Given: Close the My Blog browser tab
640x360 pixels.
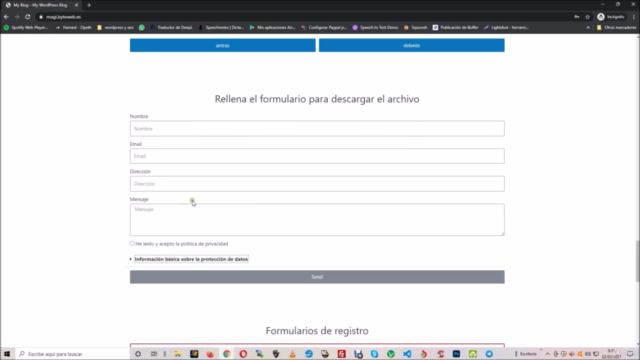Looking at the screenshot, I should click(x=76, y=5).
